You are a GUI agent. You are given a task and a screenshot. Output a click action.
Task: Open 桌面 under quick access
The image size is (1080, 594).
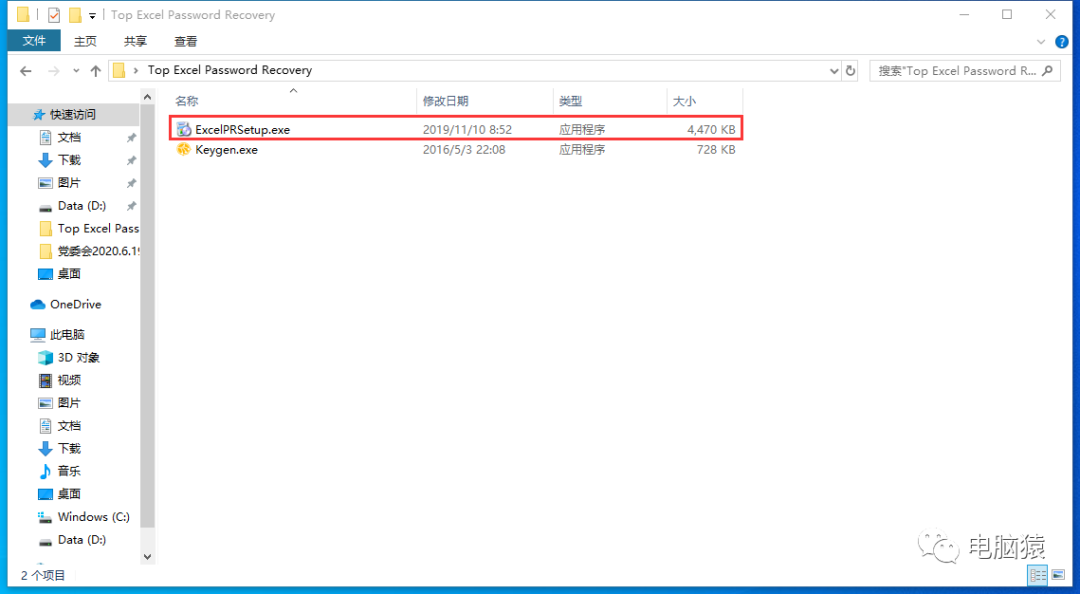[x=69, y=274]
